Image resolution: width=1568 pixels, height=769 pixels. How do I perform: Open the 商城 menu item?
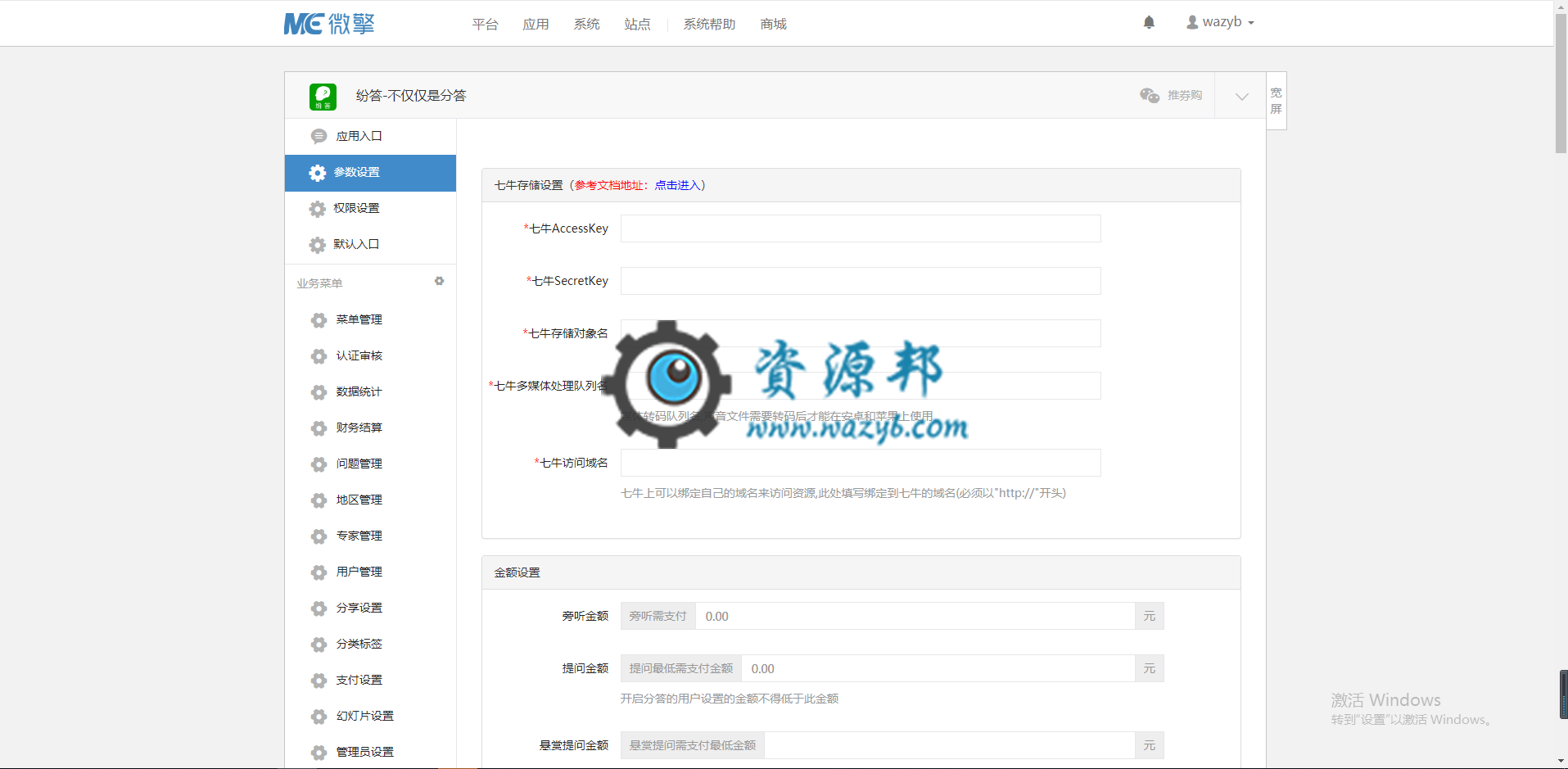coord(773,25)
